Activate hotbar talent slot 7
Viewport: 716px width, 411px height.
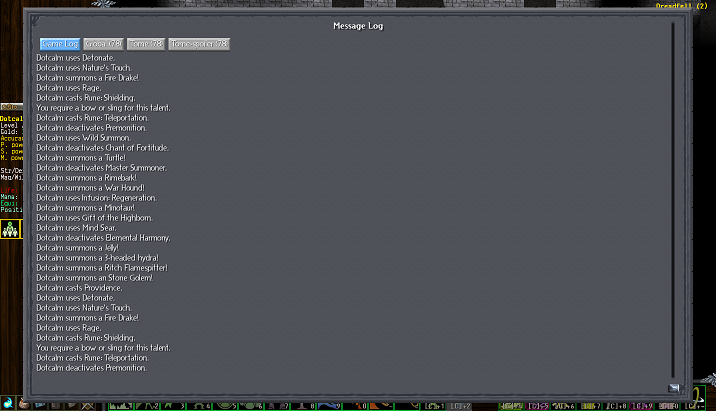point(278,406)
